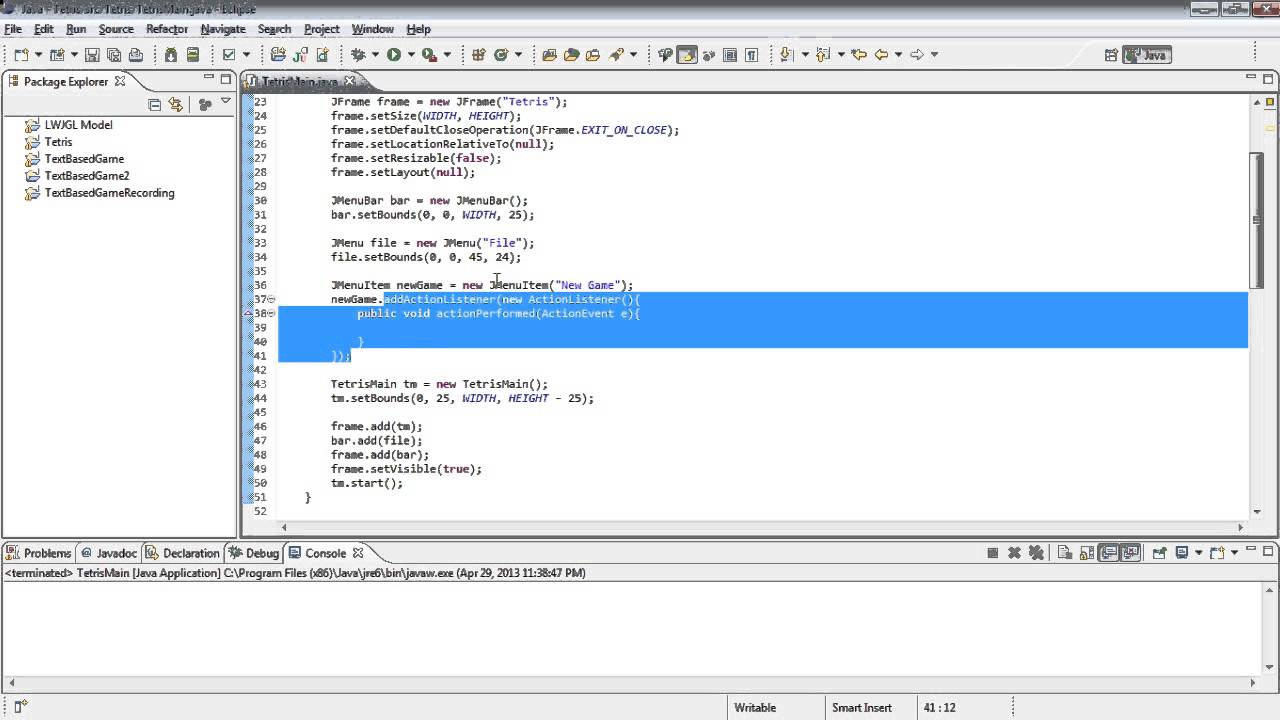
Task: Close the Package Explorer view
Action: point(120,81)
